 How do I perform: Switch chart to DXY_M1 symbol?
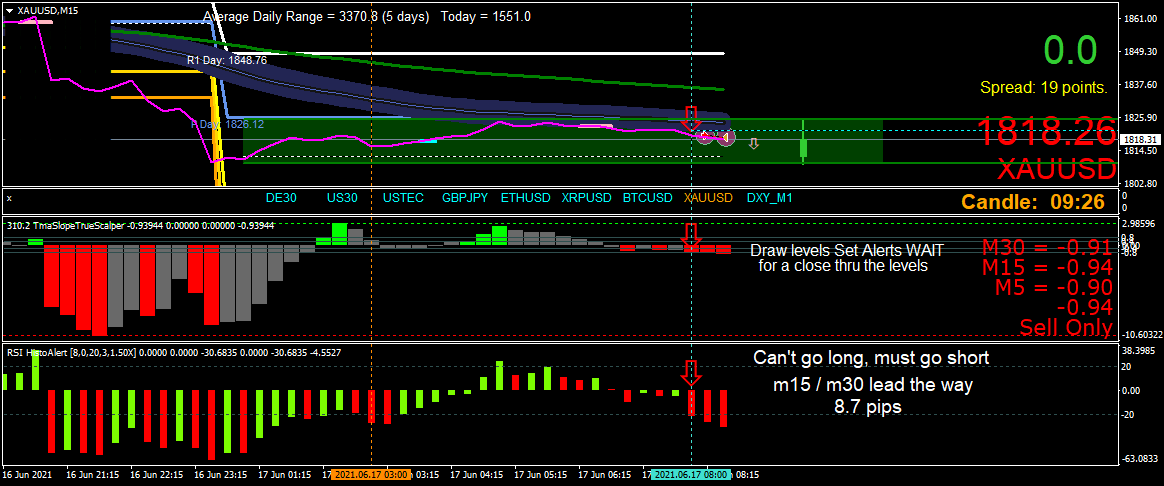click(770, 198)
